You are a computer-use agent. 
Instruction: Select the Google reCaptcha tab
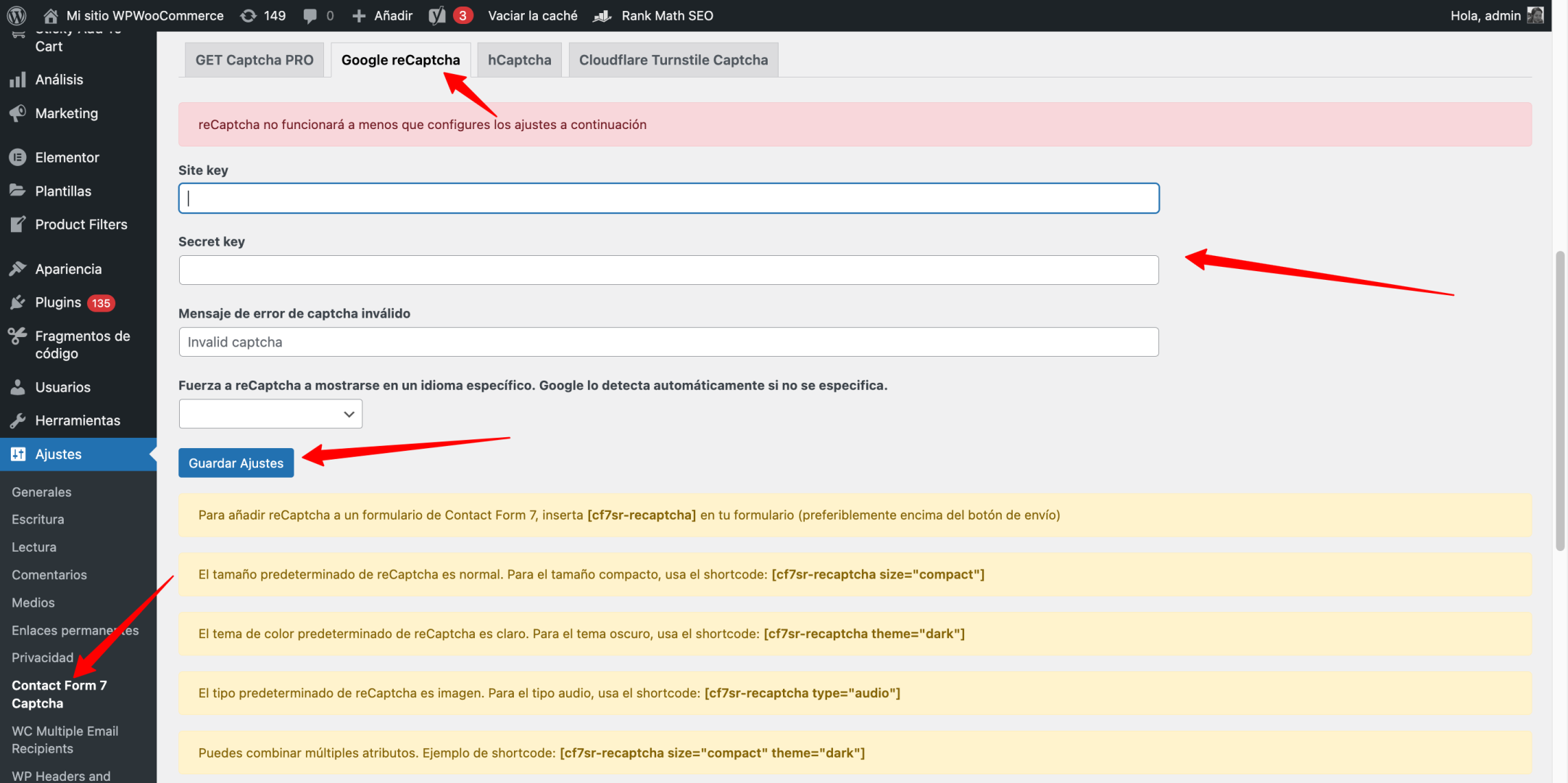(x=400, y=60)
